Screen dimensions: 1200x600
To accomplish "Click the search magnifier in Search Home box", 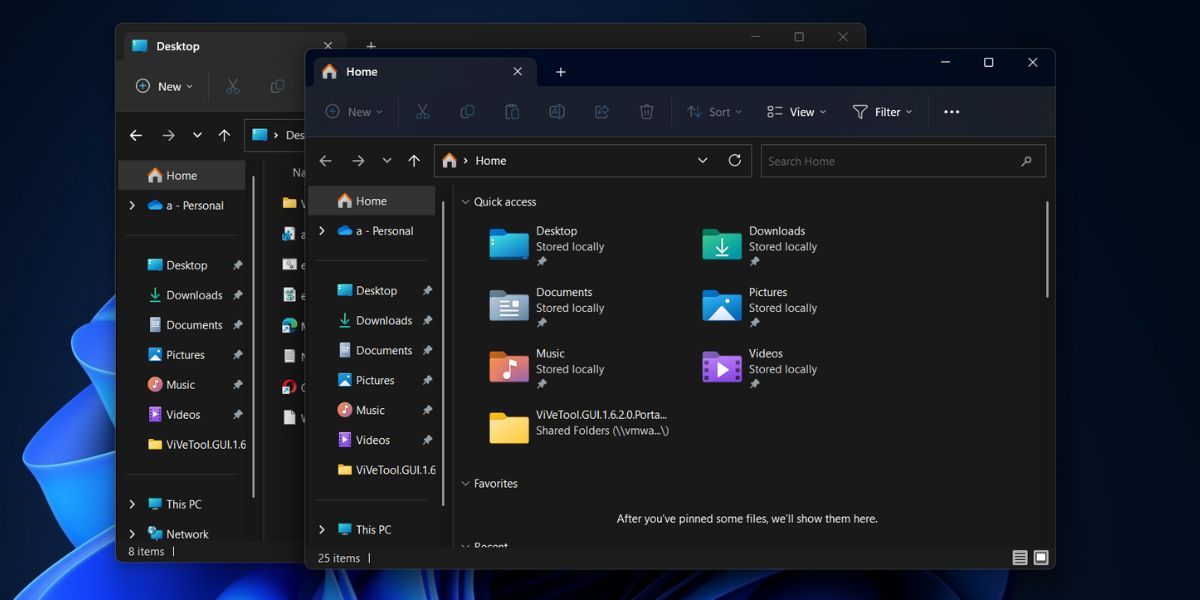I will [1027, 160].
